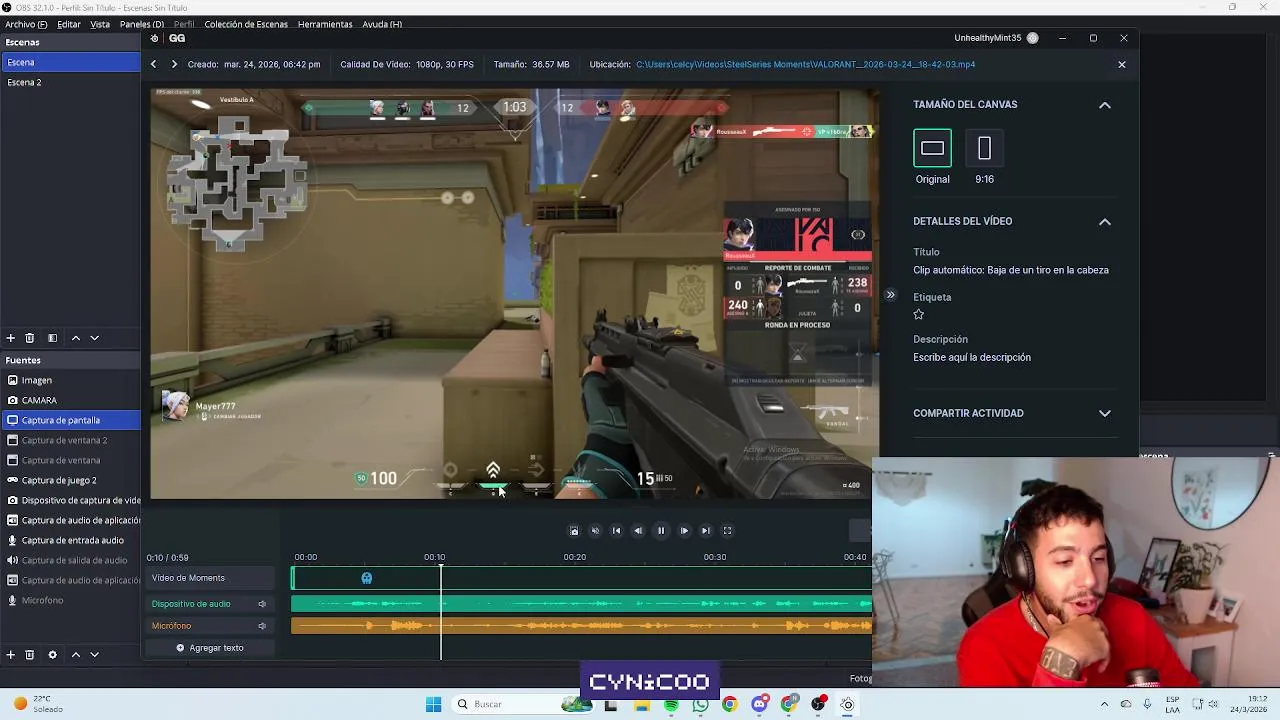Click the Video de Moments track bar
Screen dimensions: 1280x720
pos(581,578)
